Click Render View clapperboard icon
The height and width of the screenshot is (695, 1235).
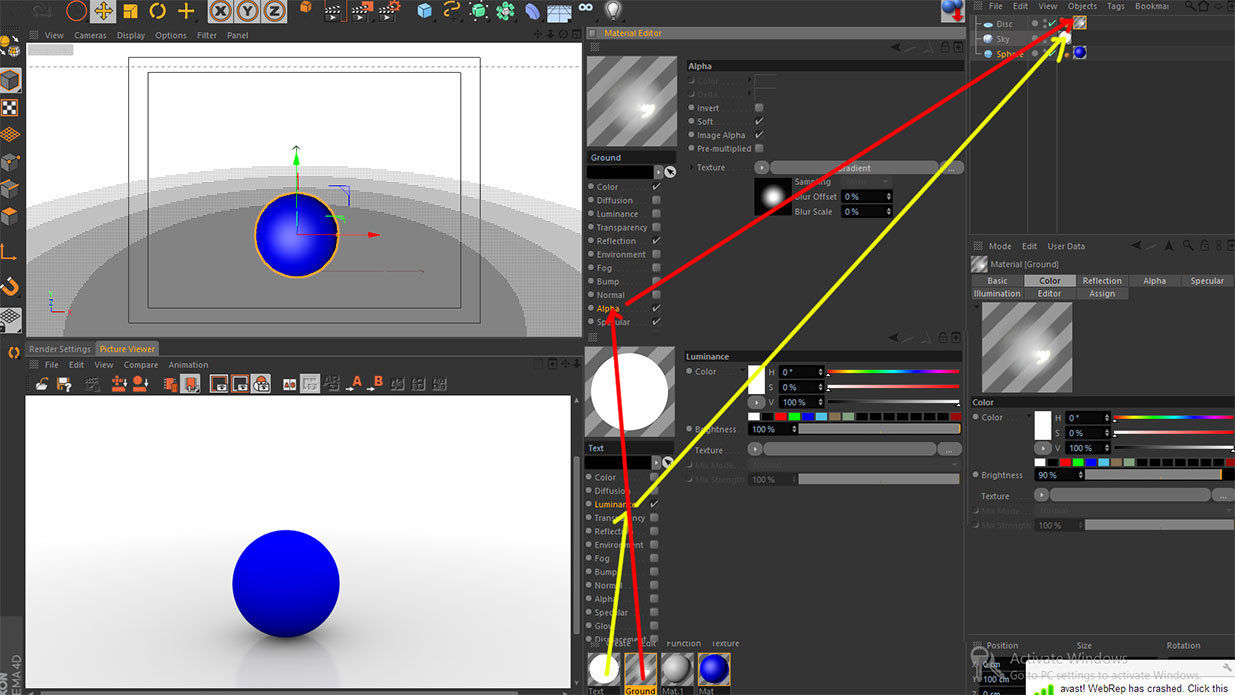tap(333, 11)
